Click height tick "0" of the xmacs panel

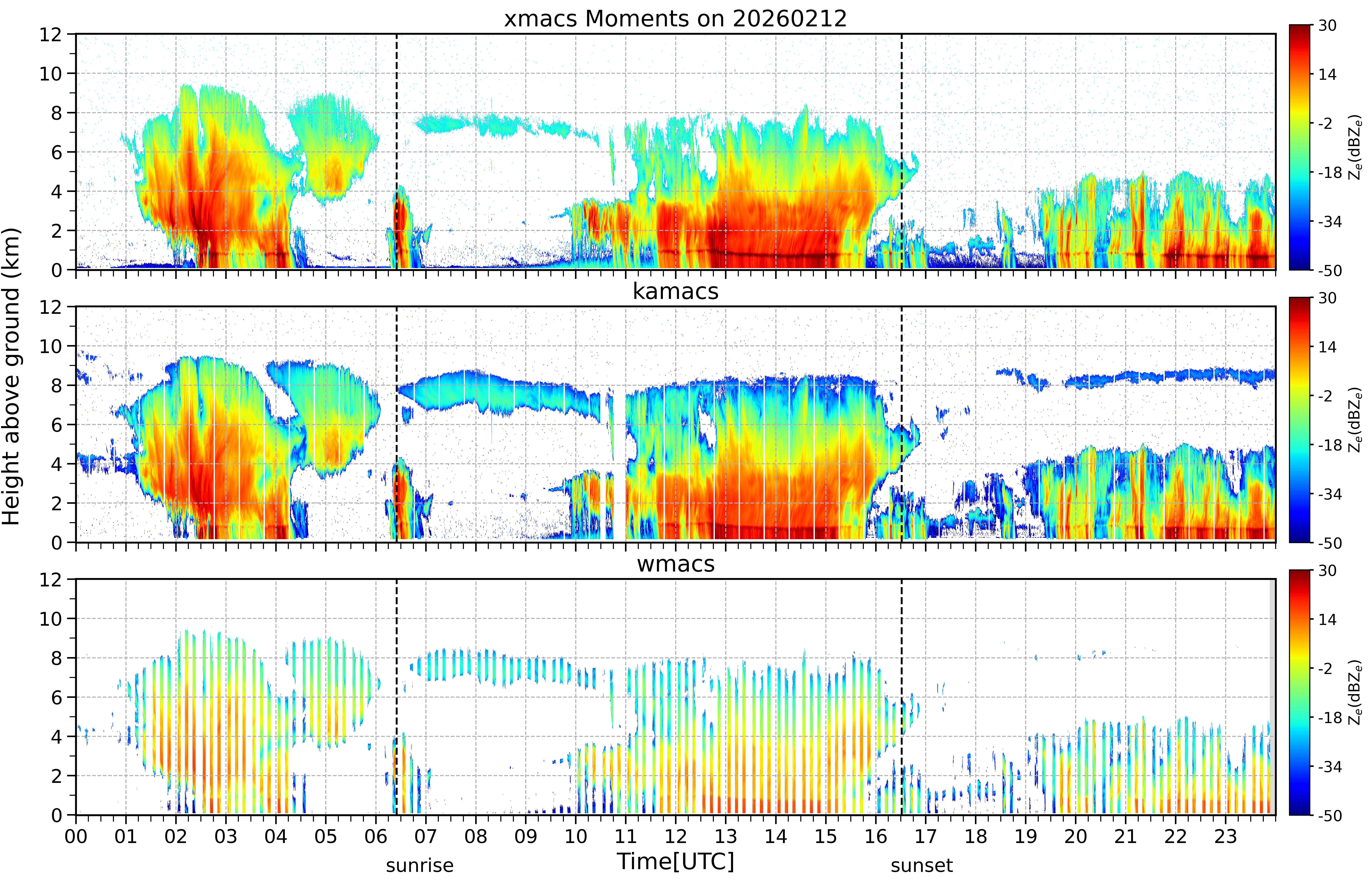click(56, 270)
